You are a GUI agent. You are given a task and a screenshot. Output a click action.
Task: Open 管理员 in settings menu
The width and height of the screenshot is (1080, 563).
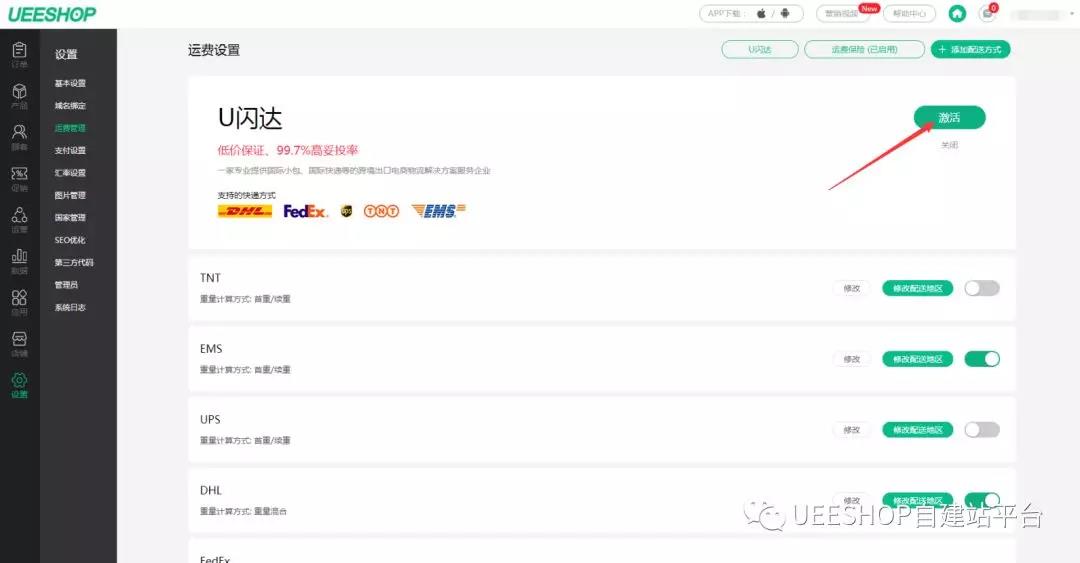[66, 285]
